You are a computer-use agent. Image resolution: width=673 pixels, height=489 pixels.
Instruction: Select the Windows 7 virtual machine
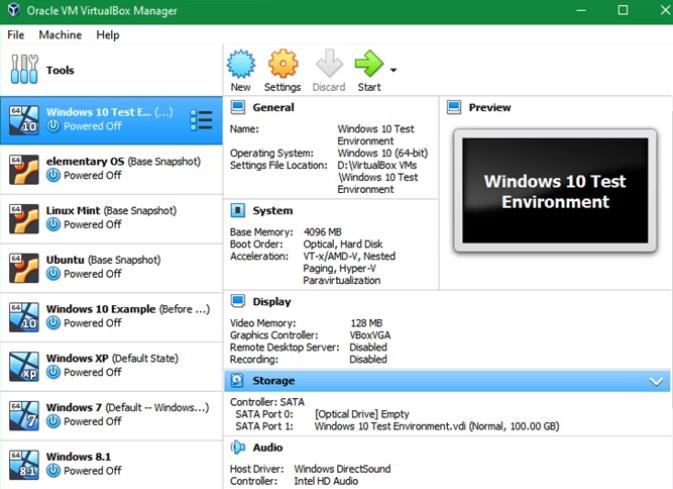[112, 416]
